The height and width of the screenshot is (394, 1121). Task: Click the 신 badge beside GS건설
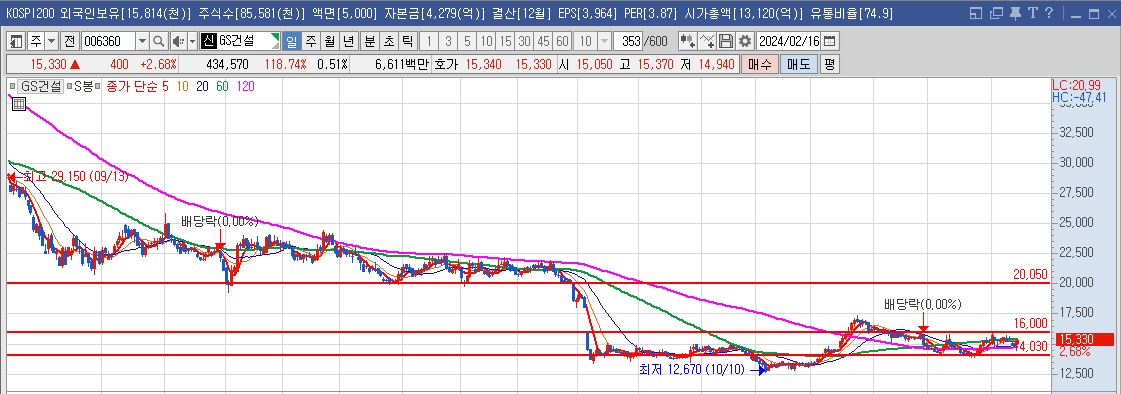[208, 41]
